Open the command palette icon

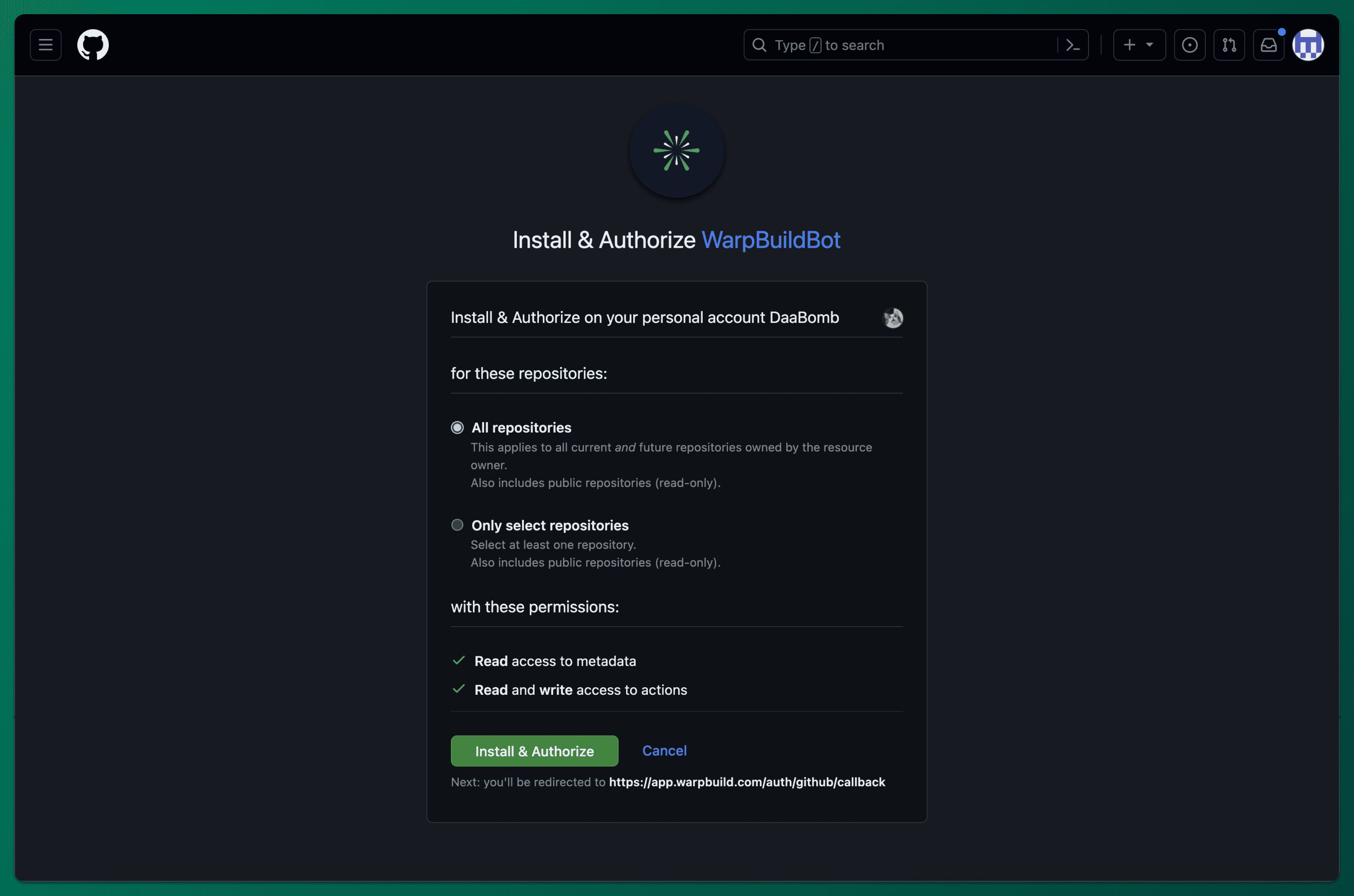point(1073,45)
